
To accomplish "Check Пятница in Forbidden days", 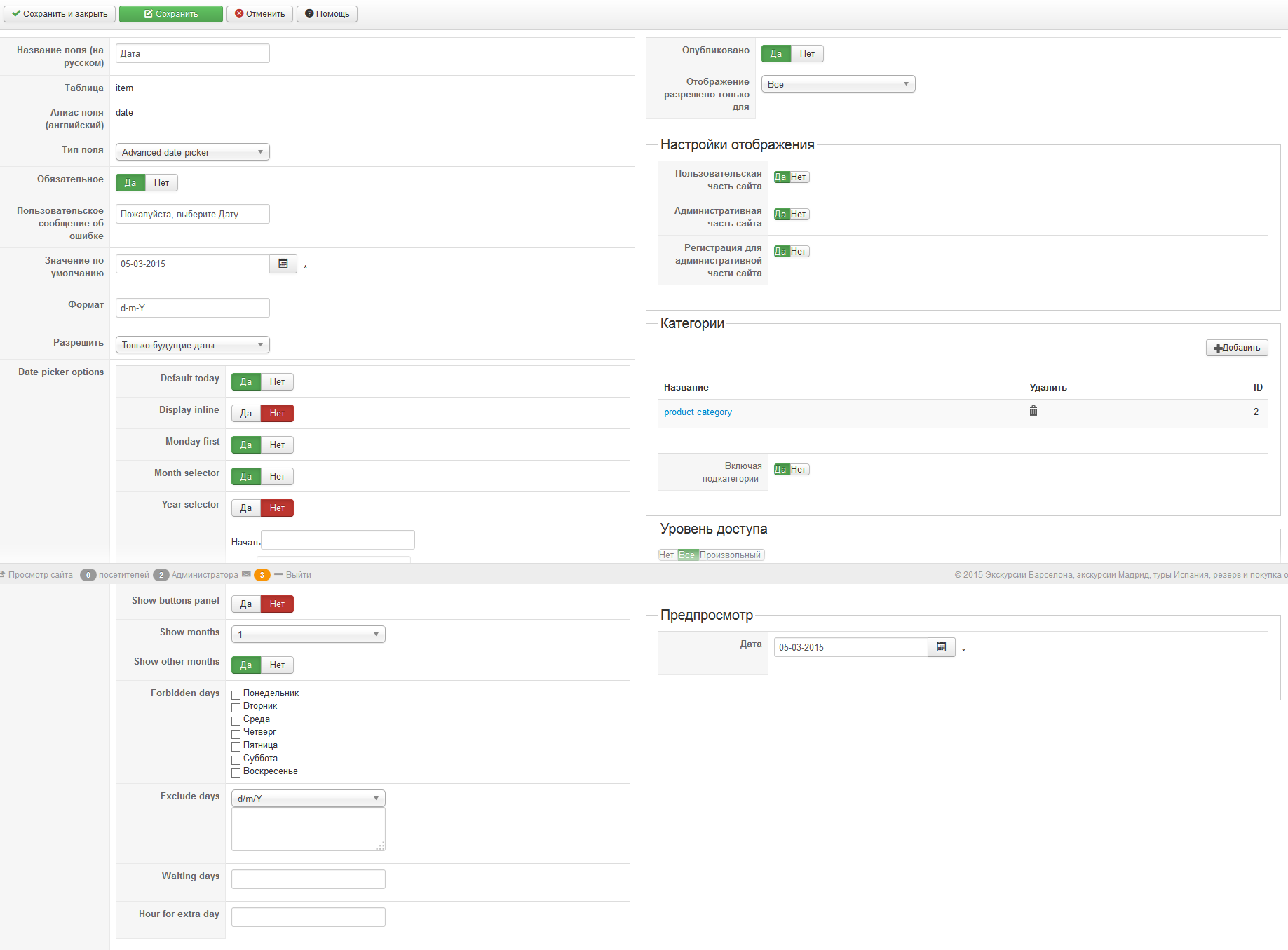I will pyautogui.click(x=236, y=747).
